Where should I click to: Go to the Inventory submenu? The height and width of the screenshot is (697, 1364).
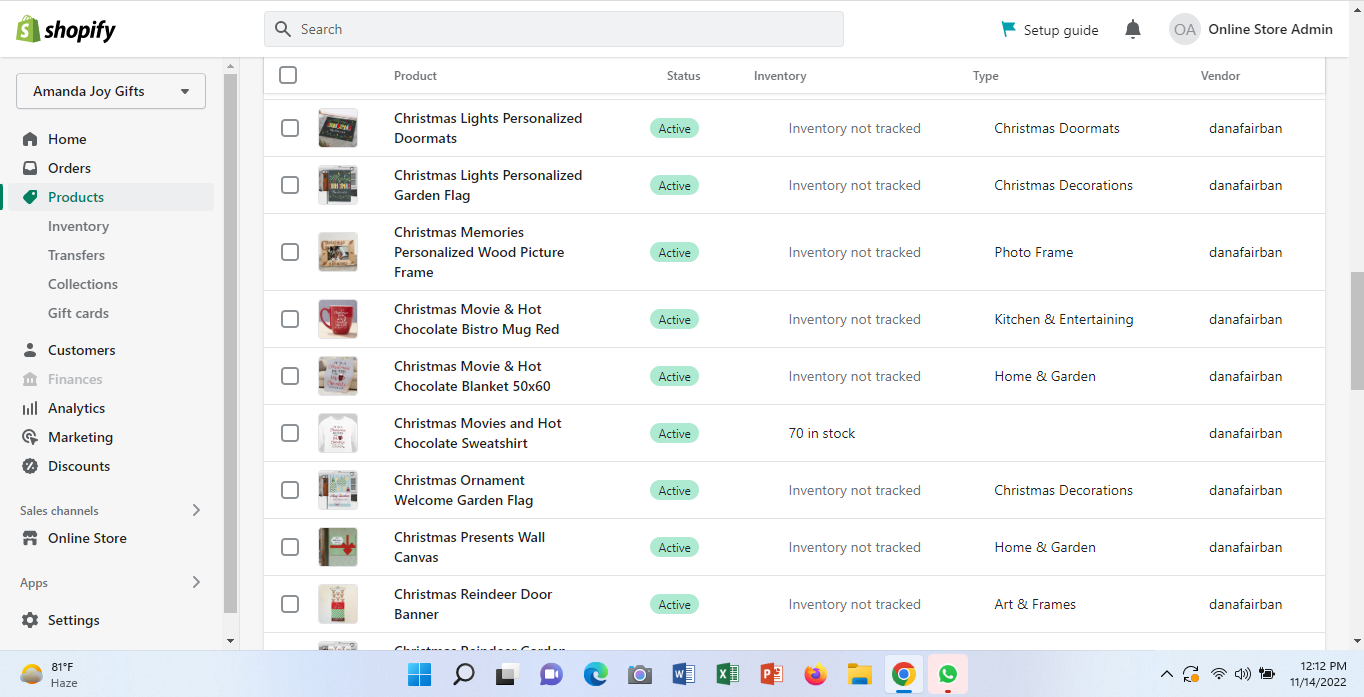pos(78,226)
